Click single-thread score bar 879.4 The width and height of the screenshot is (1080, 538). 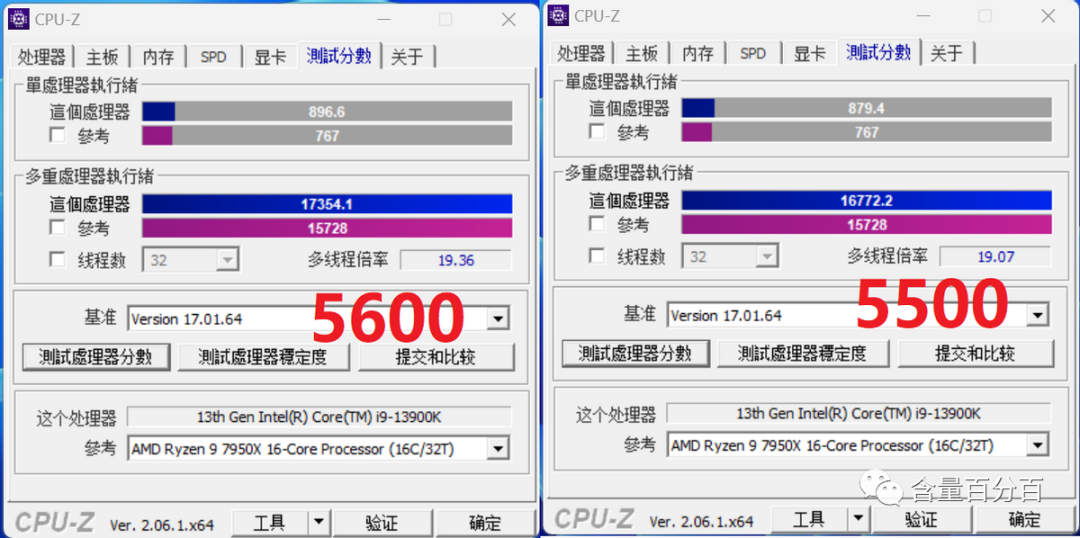click(x=866, y=108)
